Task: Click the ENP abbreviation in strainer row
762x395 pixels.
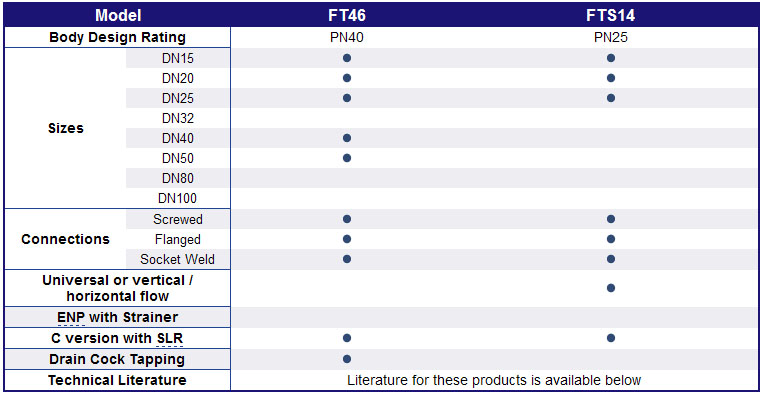Action: (71, 317)
